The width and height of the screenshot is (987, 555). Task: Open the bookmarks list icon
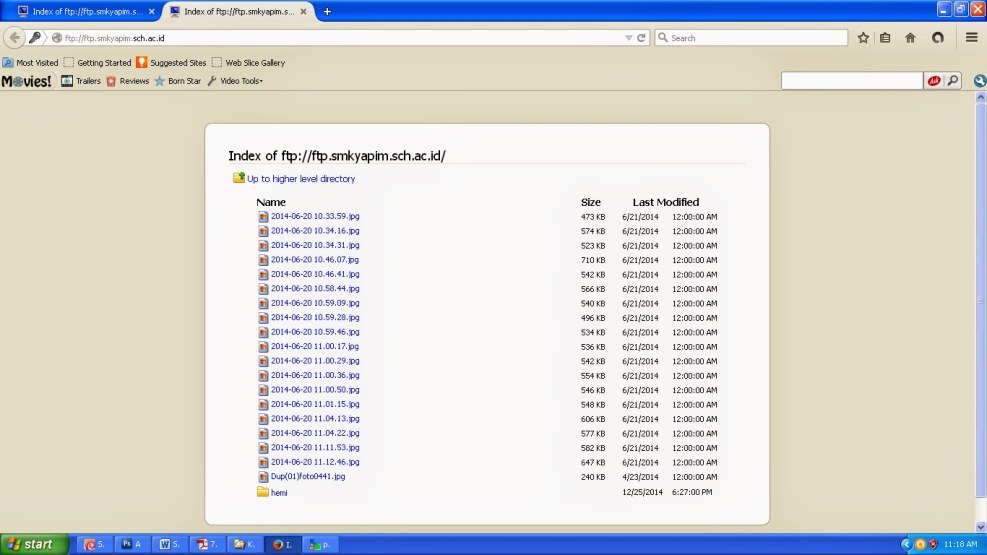pyautogui.click(x=885, y=38)
